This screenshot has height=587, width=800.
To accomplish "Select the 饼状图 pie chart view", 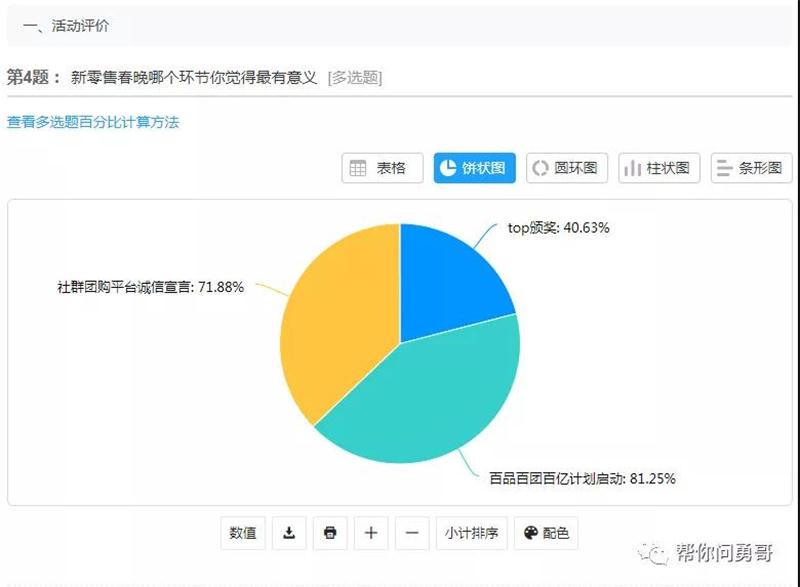I will (475, 168).
